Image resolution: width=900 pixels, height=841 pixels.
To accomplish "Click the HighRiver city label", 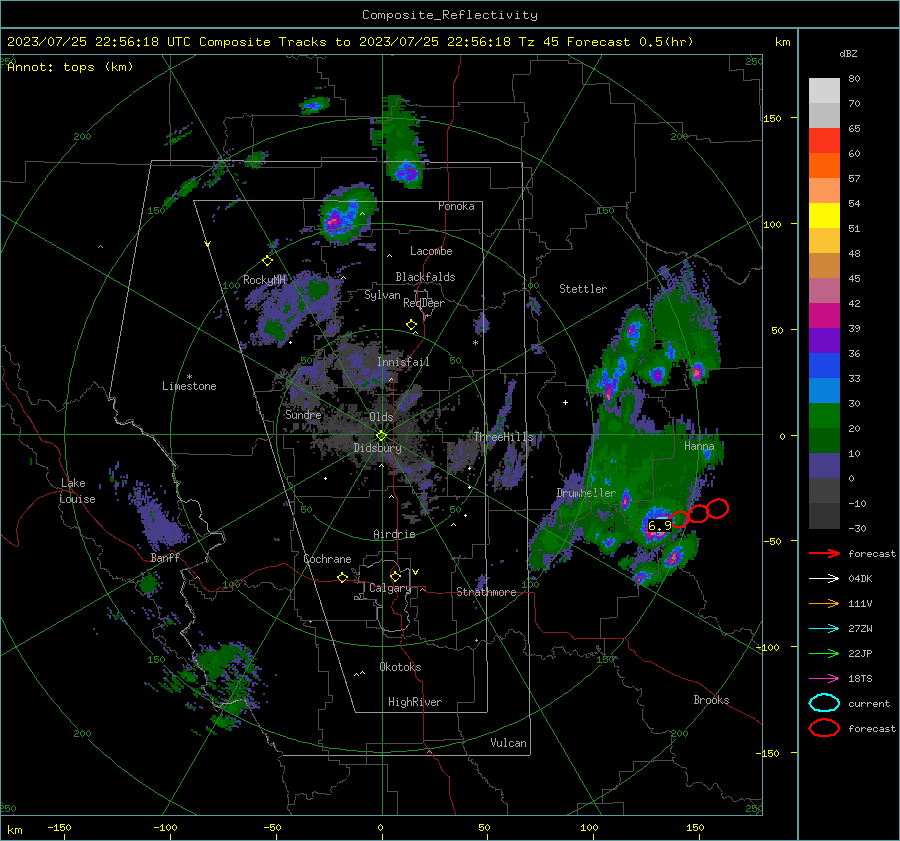I will coord(415,702).
